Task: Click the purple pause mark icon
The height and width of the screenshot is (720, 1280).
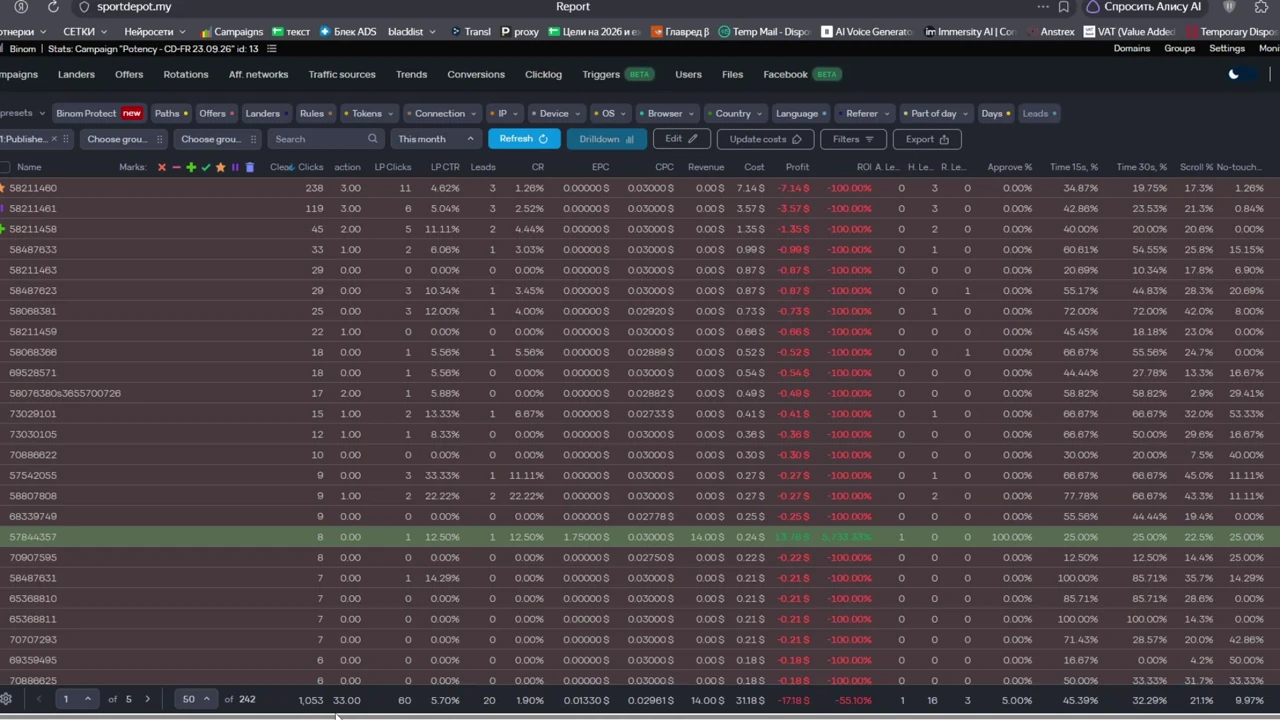Action: [235, 167]
